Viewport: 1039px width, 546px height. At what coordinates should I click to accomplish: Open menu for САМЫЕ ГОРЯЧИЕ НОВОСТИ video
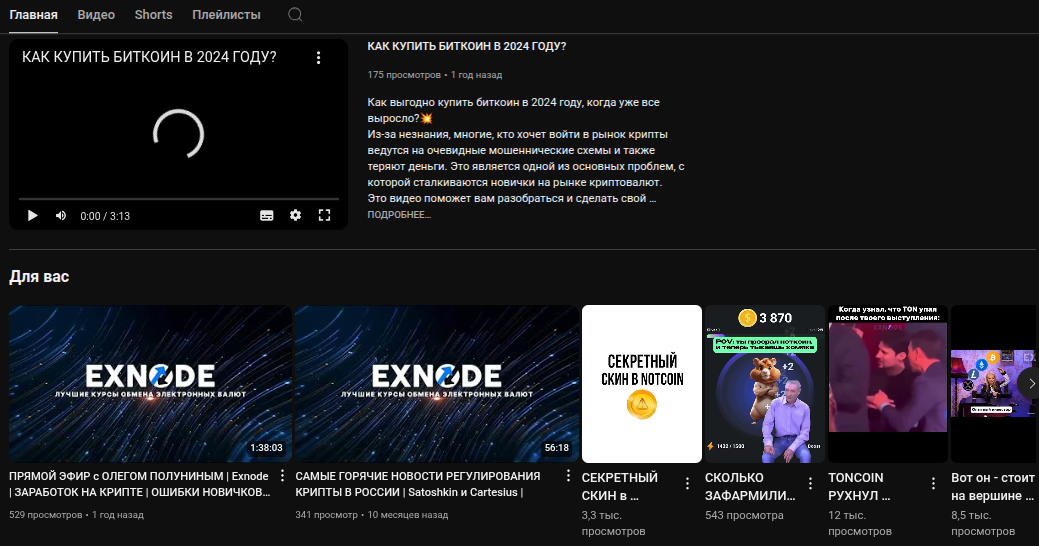(568, 476)
